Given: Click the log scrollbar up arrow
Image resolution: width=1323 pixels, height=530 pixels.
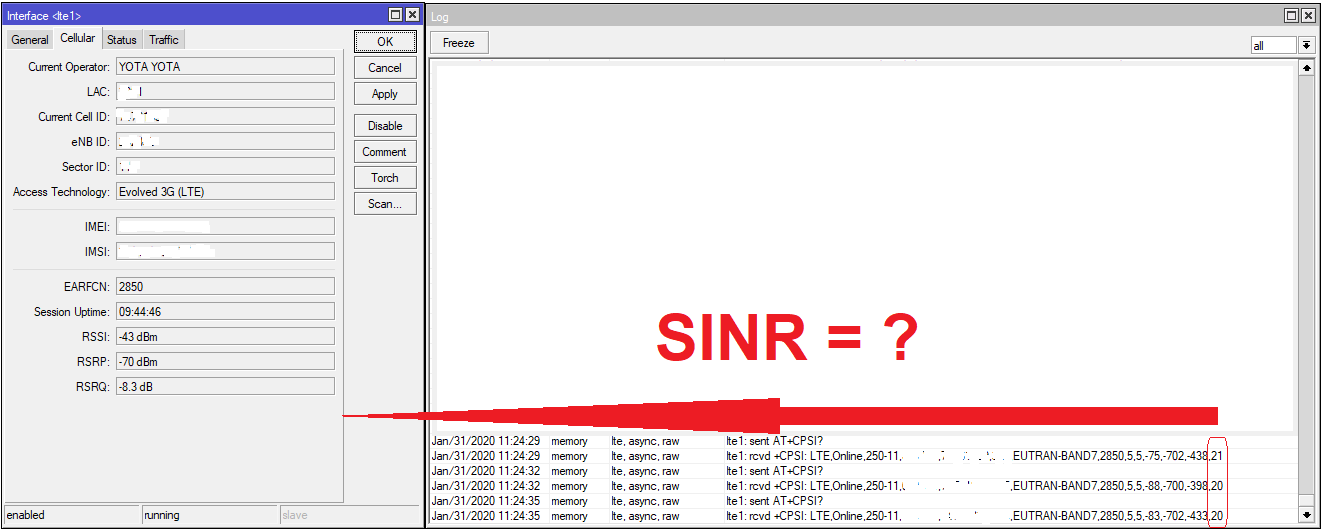Looking at the screenshot, I should 1306,68.
